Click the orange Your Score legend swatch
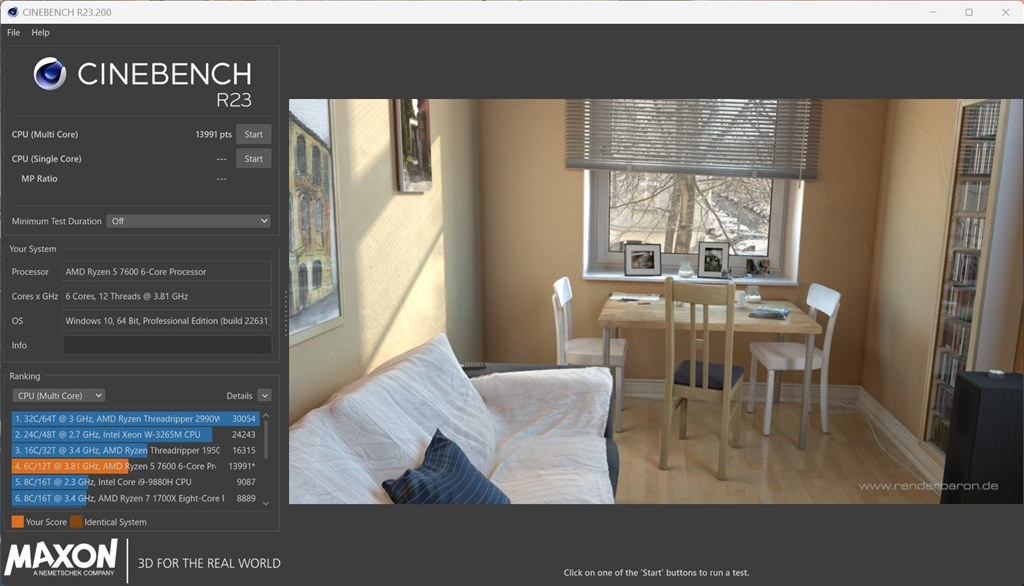 (18, 521)
